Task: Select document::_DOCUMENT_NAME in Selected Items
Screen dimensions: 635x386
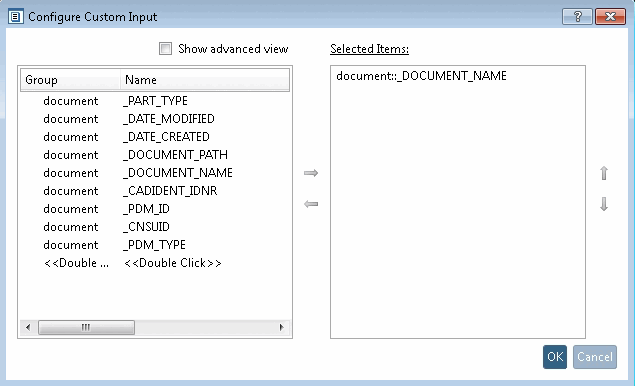Action: pos(421,76)
